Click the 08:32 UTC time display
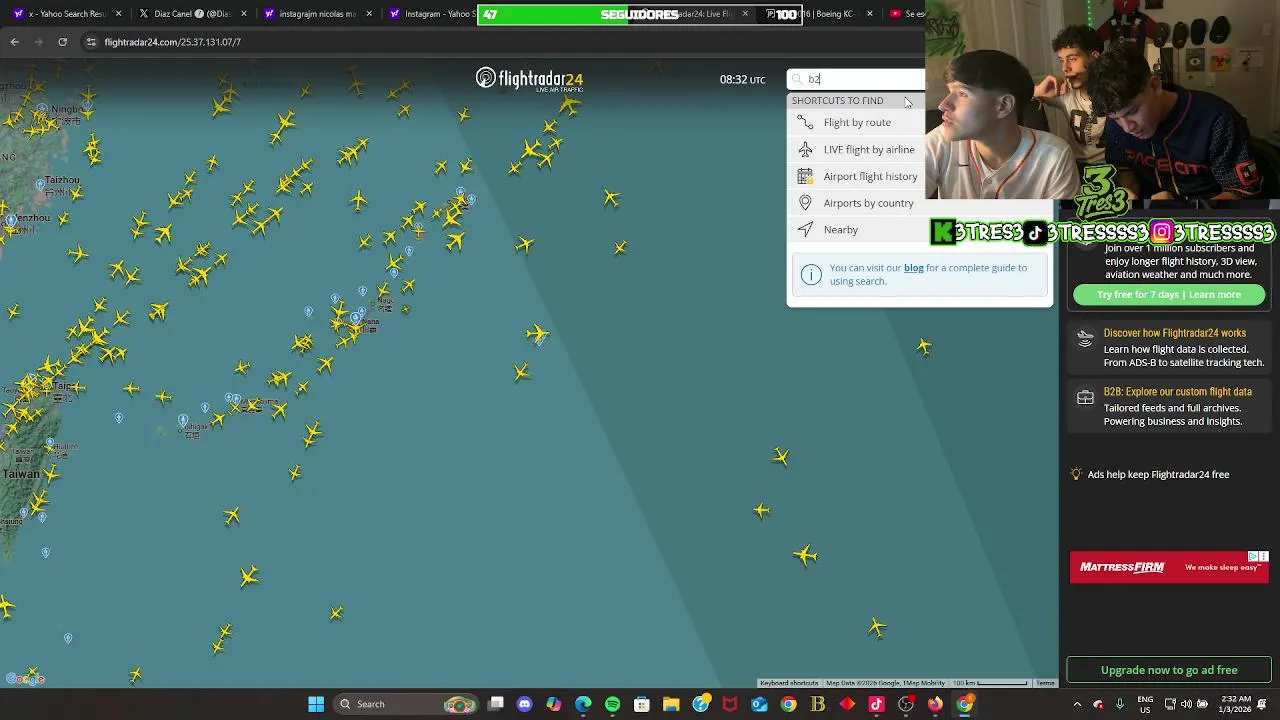This screenshot has height=720, width=1280. 742,80
